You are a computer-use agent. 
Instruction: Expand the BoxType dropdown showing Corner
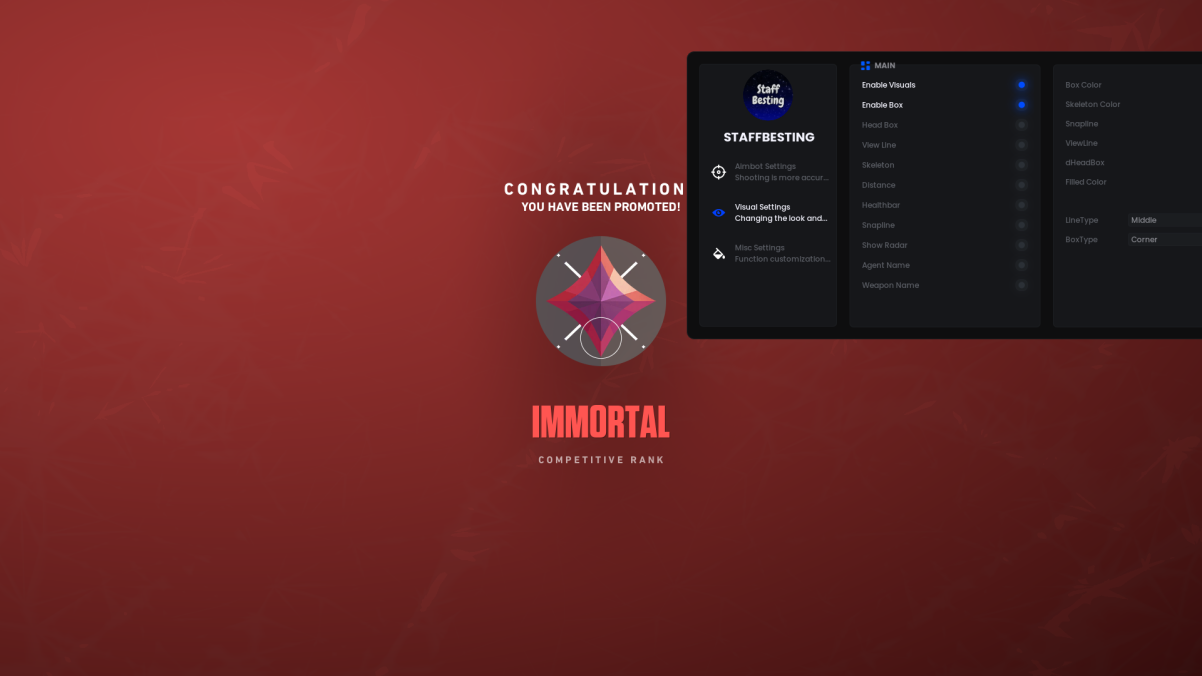click(x=1164, y=240)
